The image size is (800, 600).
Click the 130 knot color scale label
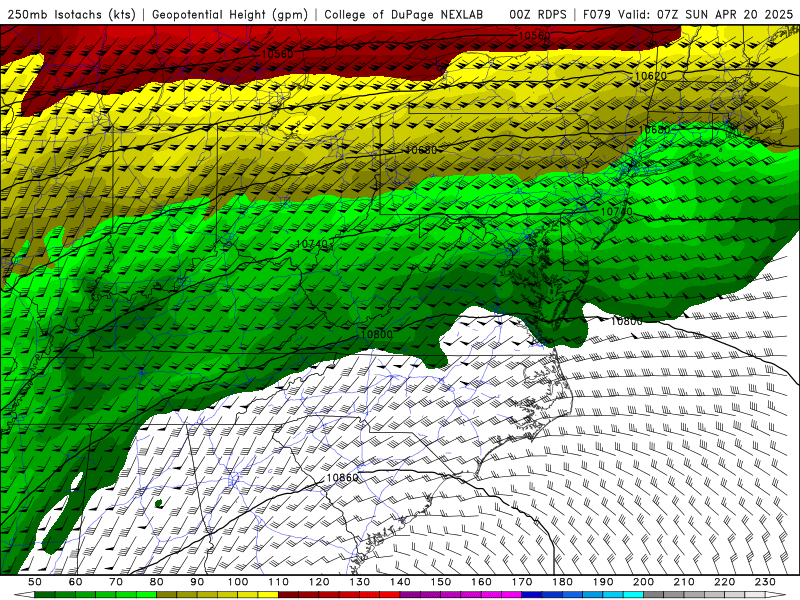click(359, 582)
